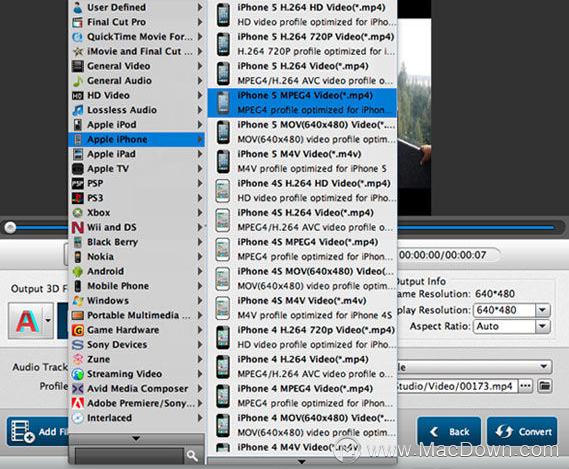This screenshot has width=569, height=469.
Task: Click the QuickTime Movie Format icon
Action: 78,37
